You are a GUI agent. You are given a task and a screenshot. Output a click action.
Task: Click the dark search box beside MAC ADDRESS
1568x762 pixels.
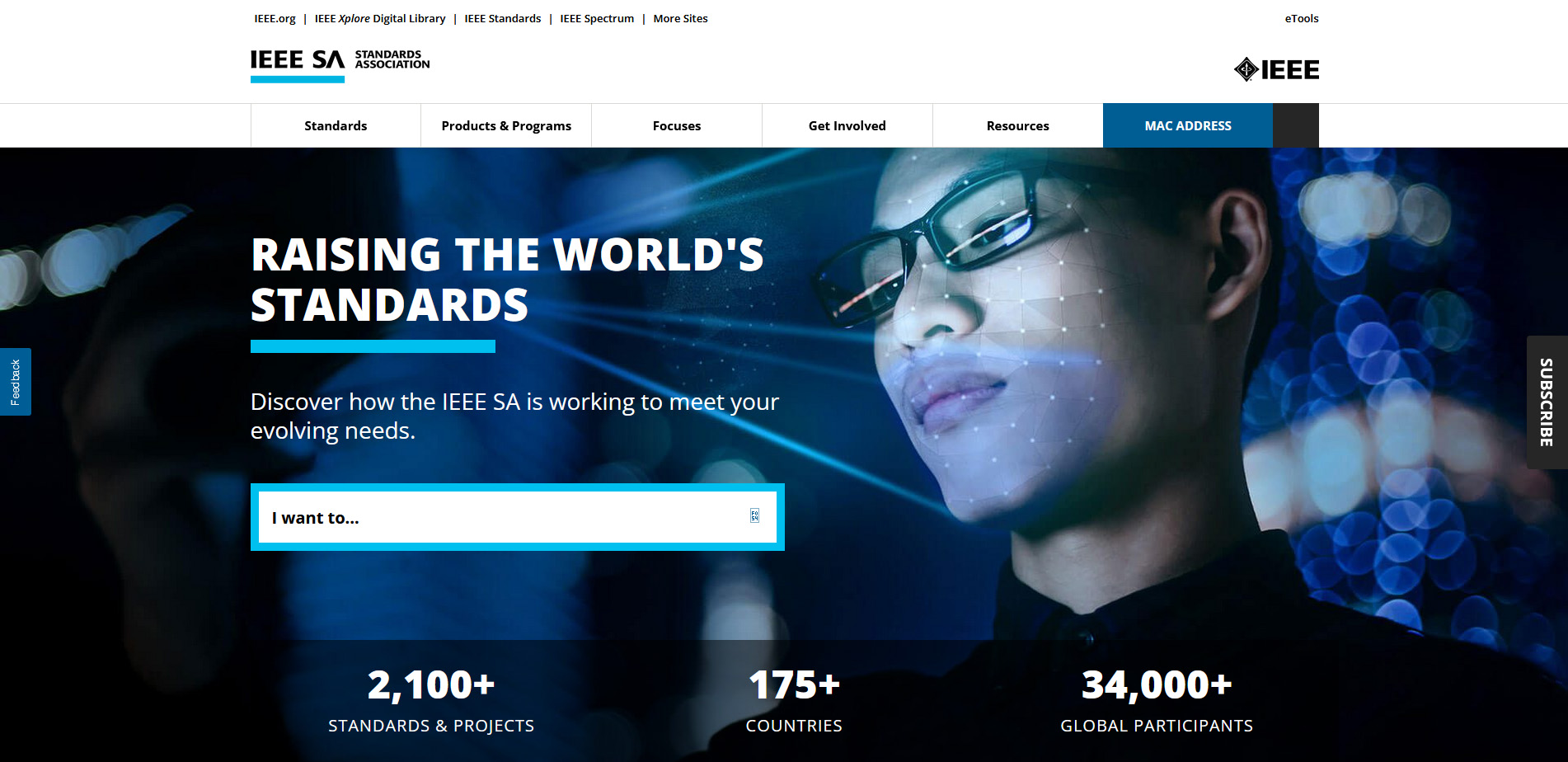(1296, 125)
